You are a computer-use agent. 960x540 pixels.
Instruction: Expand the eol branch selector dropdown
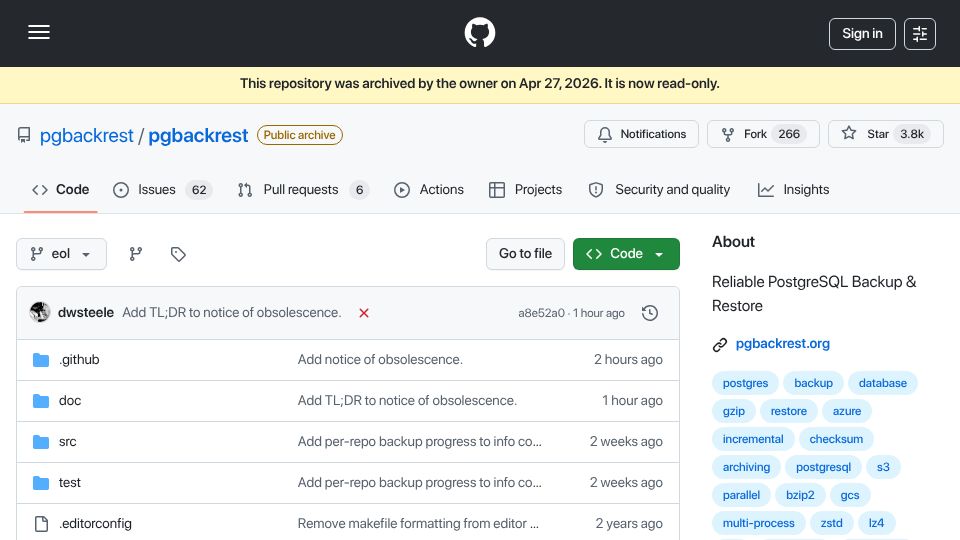tap(61, 254)
